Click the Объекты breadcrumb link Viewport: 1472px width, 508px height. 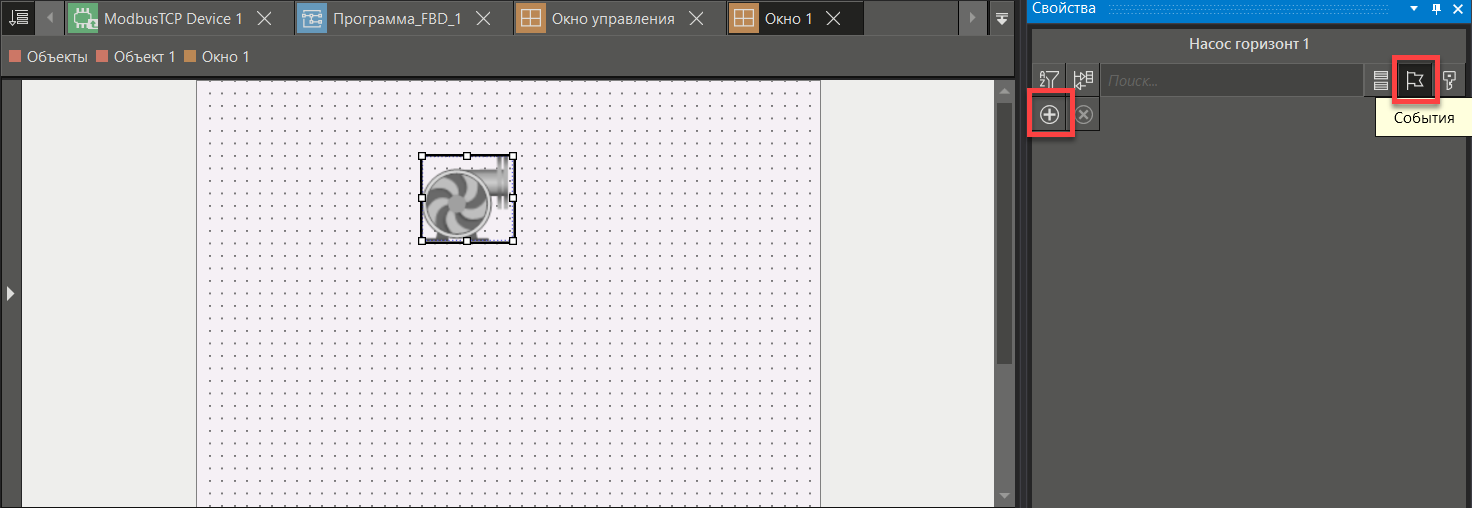pos(55,57)
